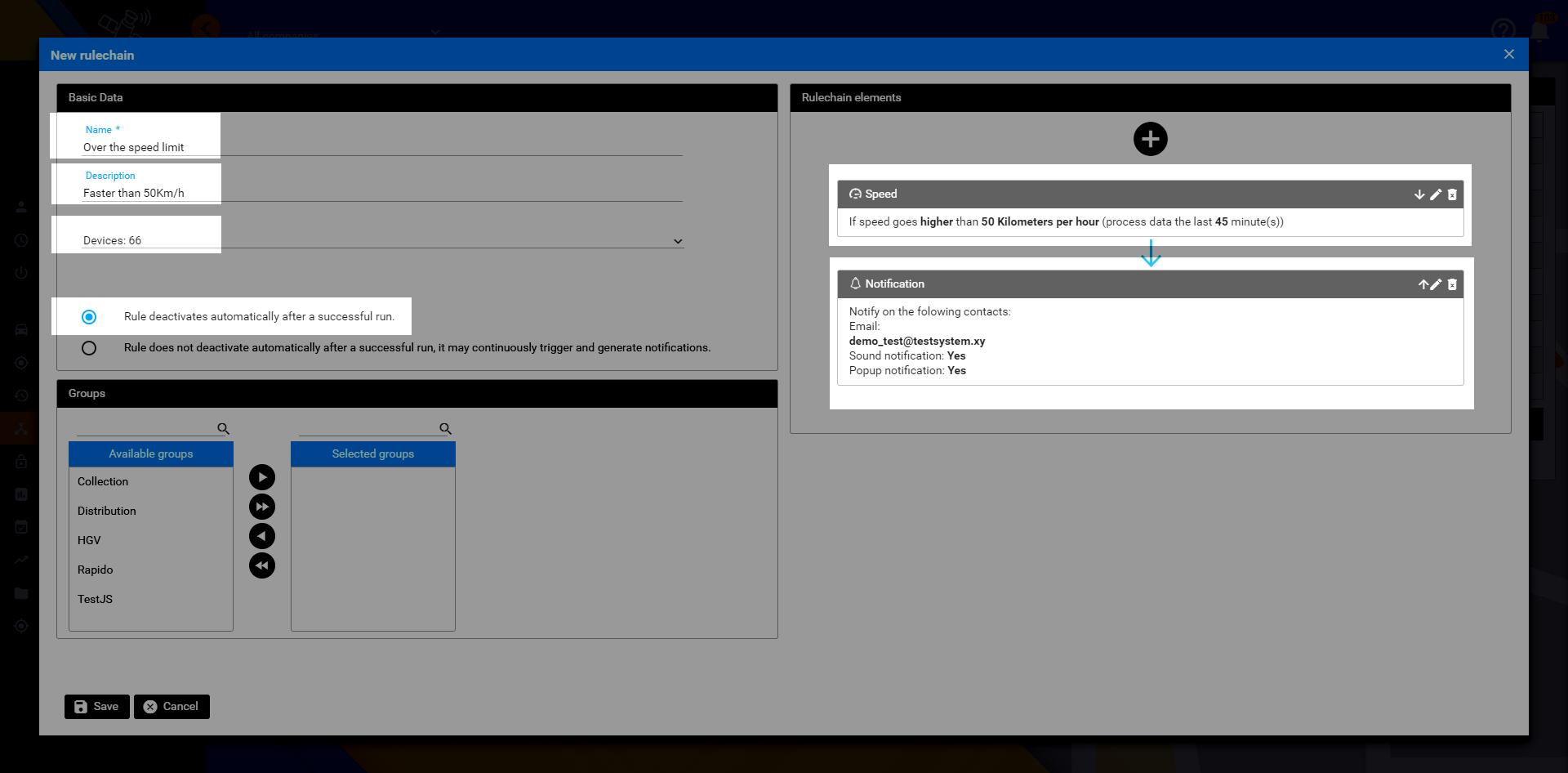
Task: Add a new rulechain element with plus icon
Action: pos(1150,139)
